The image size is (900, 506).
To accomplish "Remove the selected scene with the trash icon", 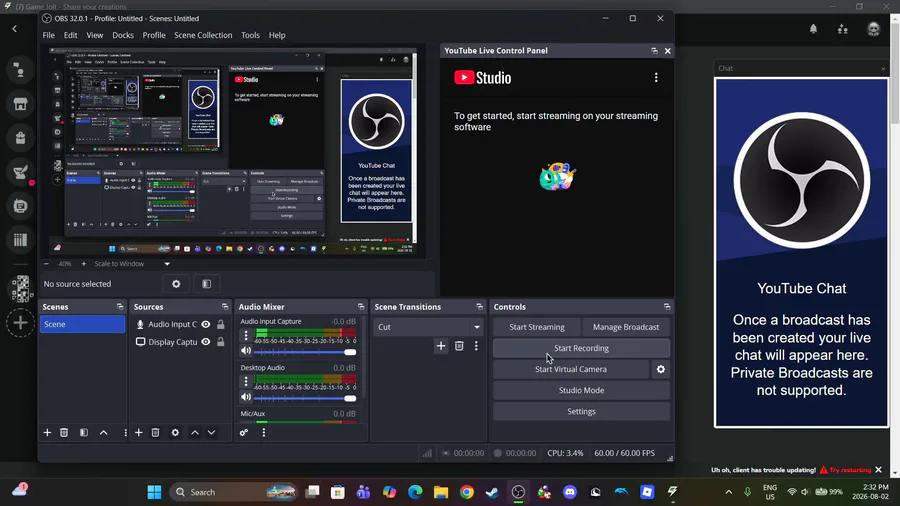I will pos(64,433).
